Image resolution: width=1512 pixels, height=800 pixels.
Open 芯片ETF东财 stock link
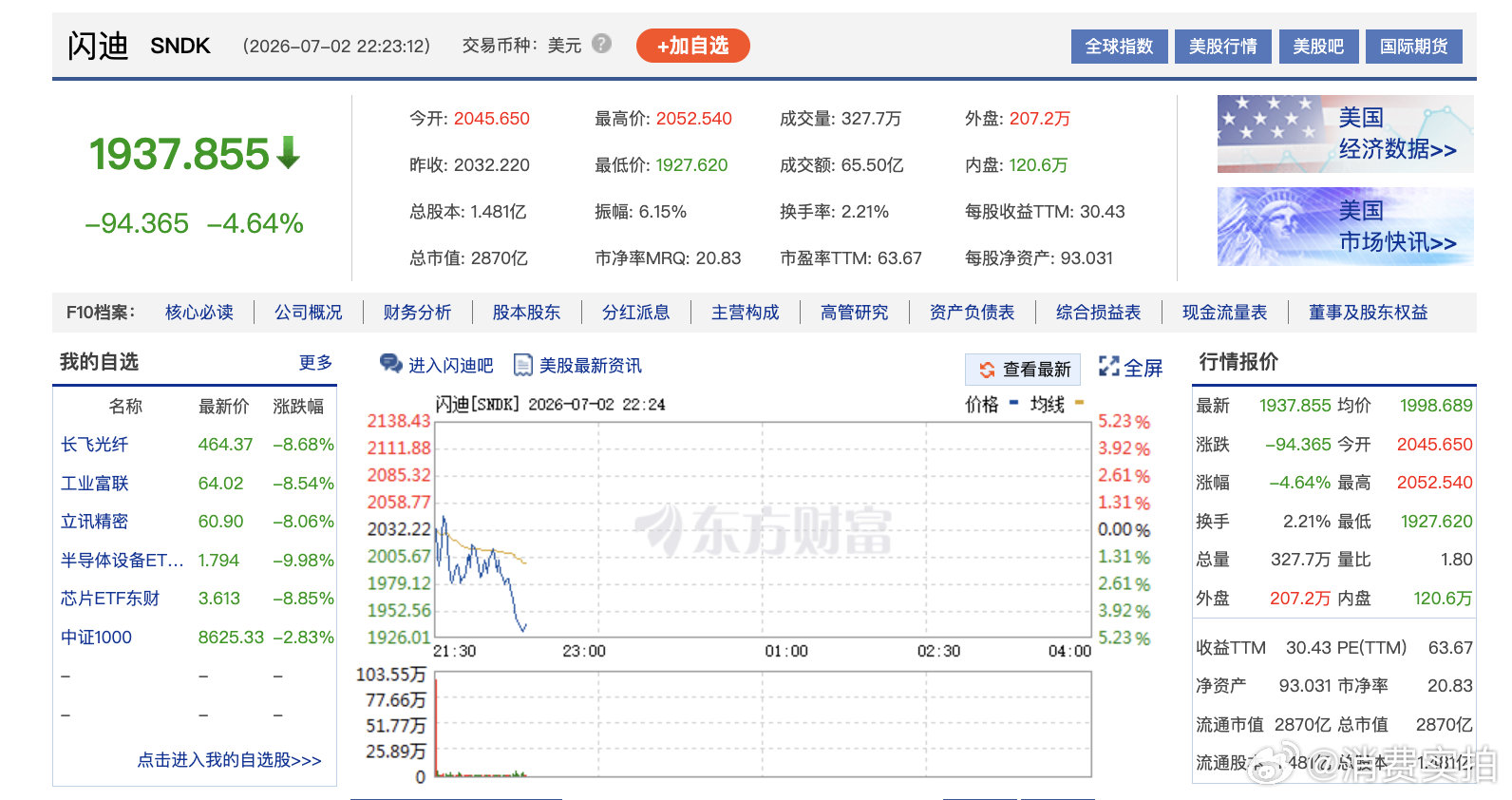pos(110,598)
